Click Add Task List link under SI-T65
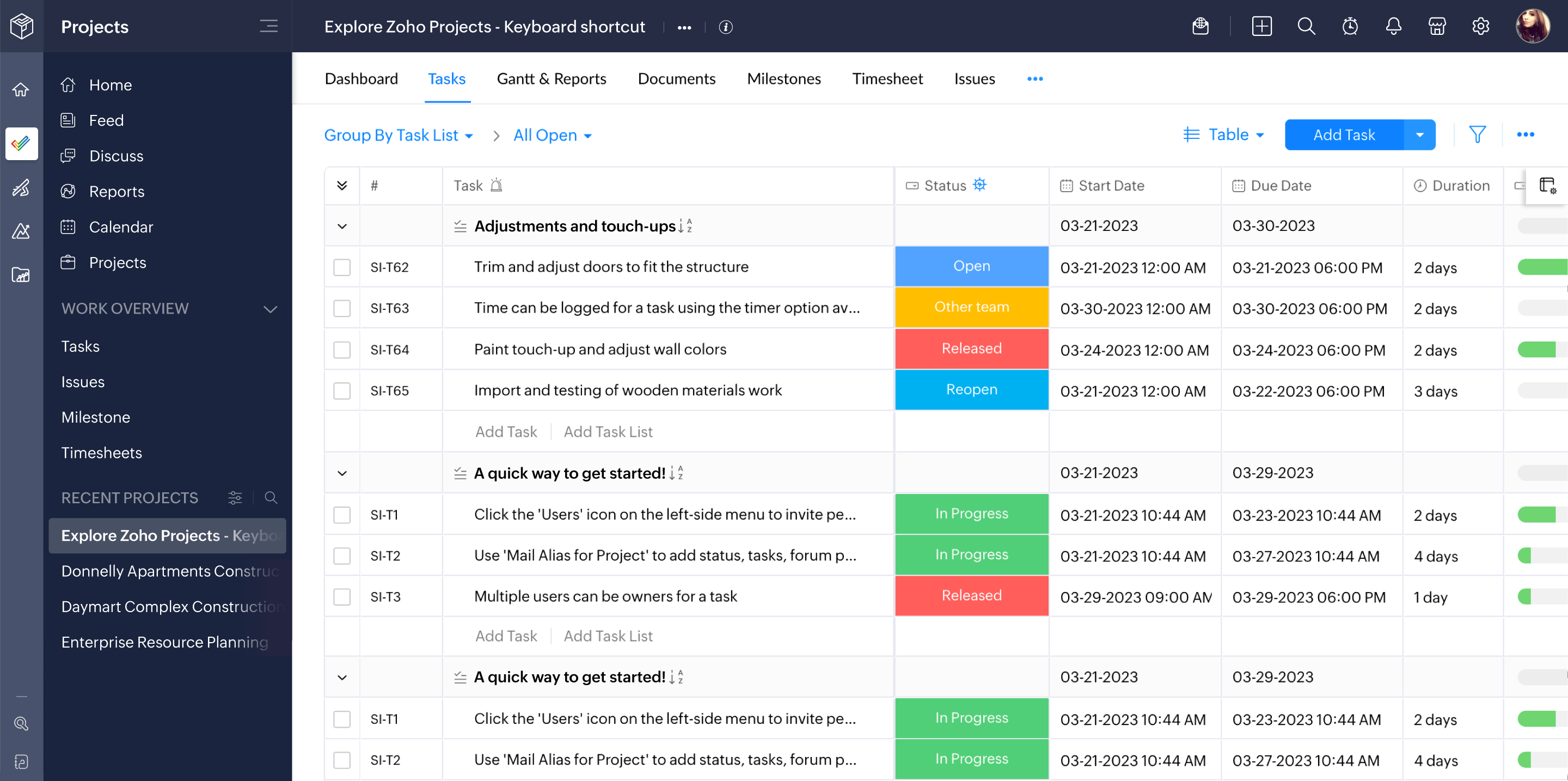Image resolution: width=1568 pixels, height=781 pixels. click(x=608, y=431)
